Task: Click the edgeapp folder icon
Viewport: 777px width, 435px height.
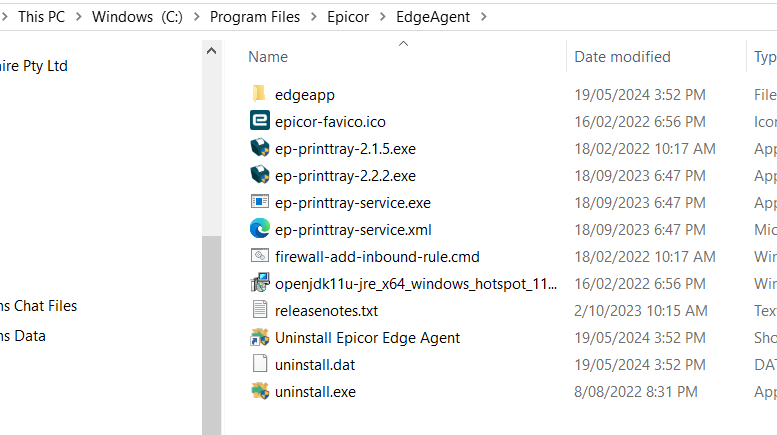Action: [x=260, y=94]
